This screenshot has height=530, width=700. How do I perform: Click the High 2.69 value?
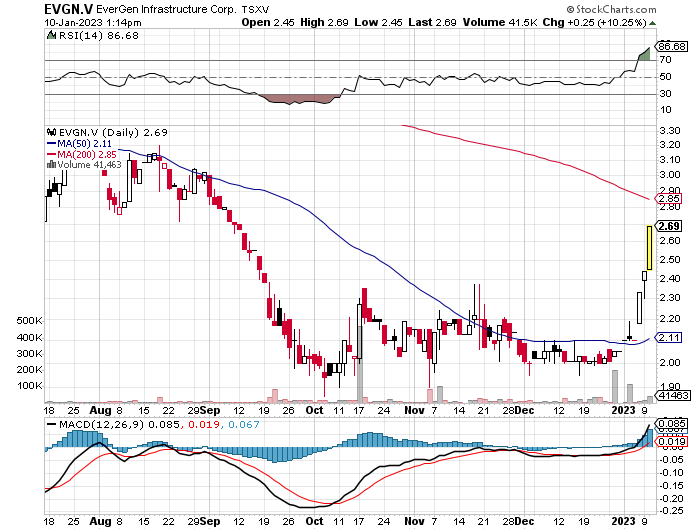(324, 22)
